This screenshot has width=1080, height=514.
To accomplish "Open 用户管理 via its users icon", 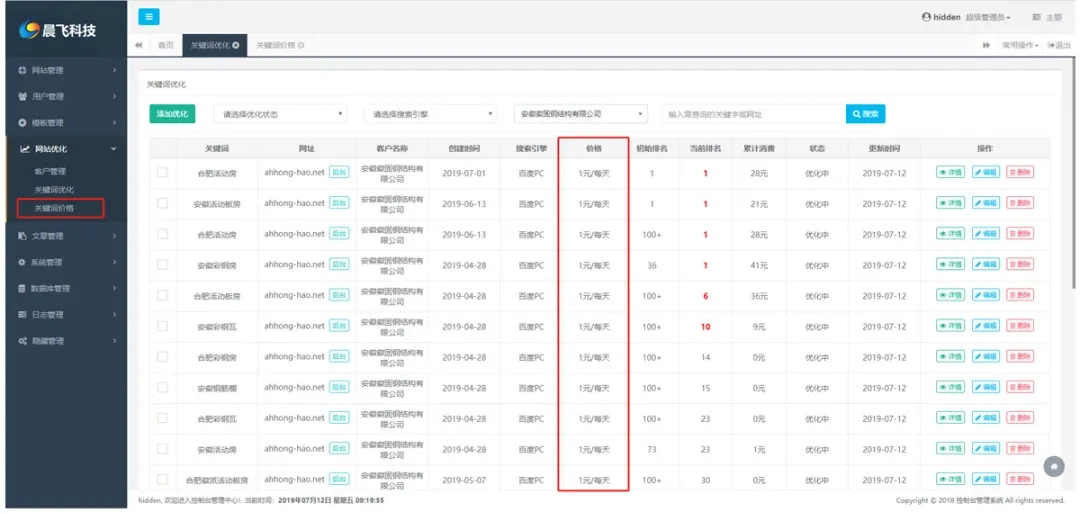I will point(22,96).
